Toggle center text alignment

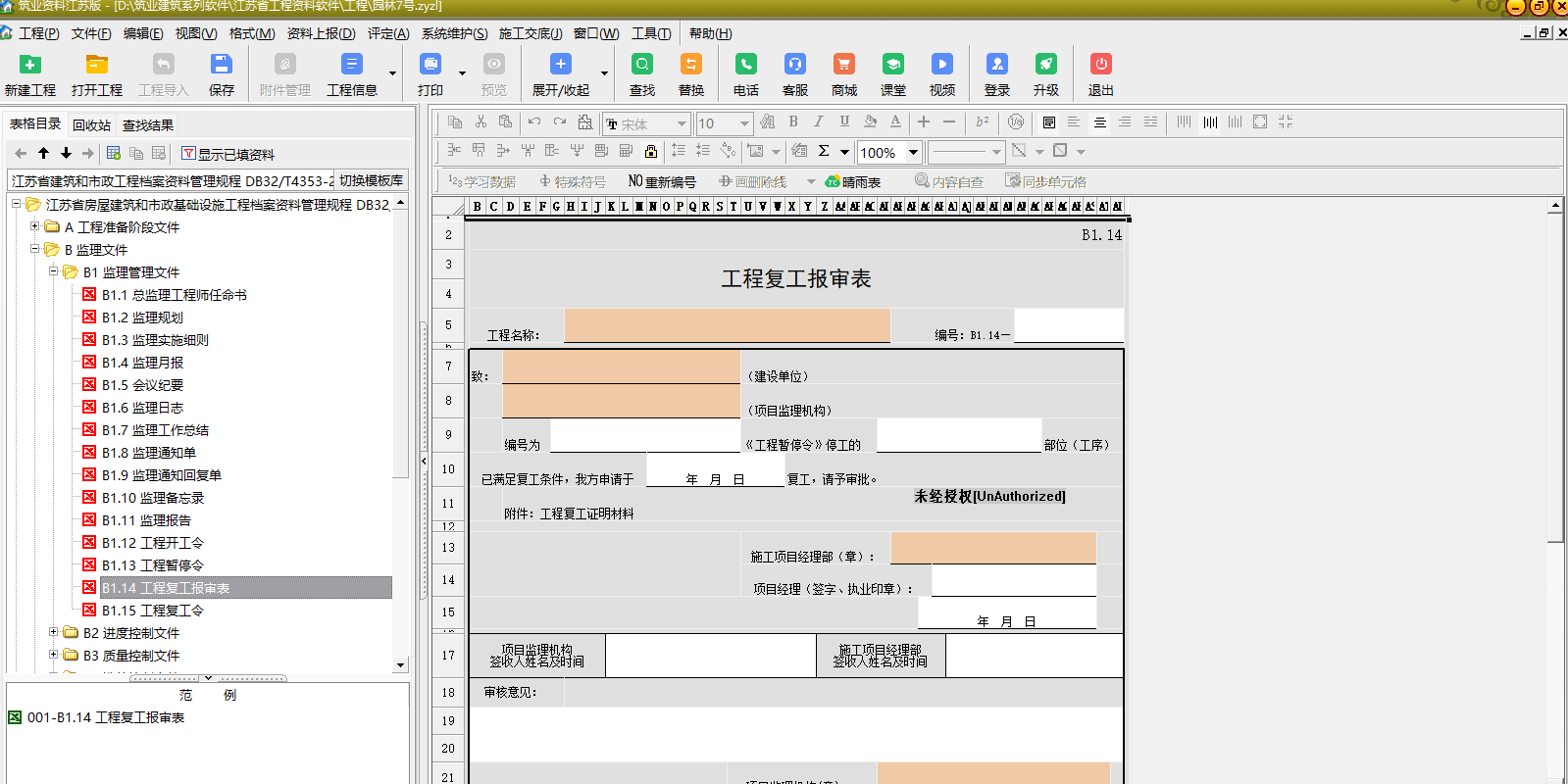(1100, 122)
